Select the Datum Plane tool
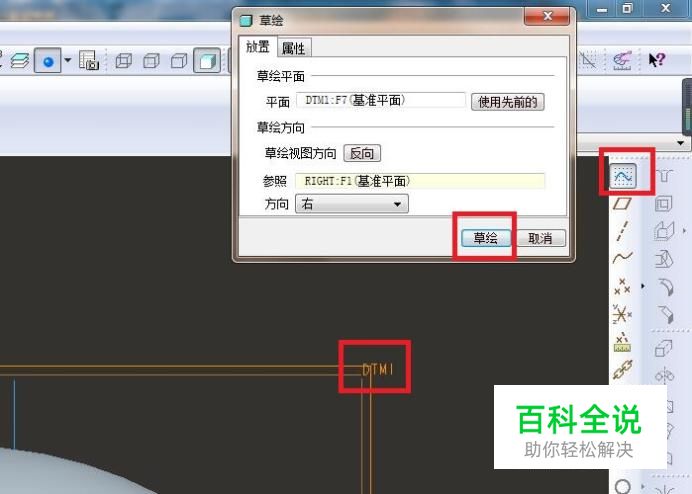 [x=622, y=204]
